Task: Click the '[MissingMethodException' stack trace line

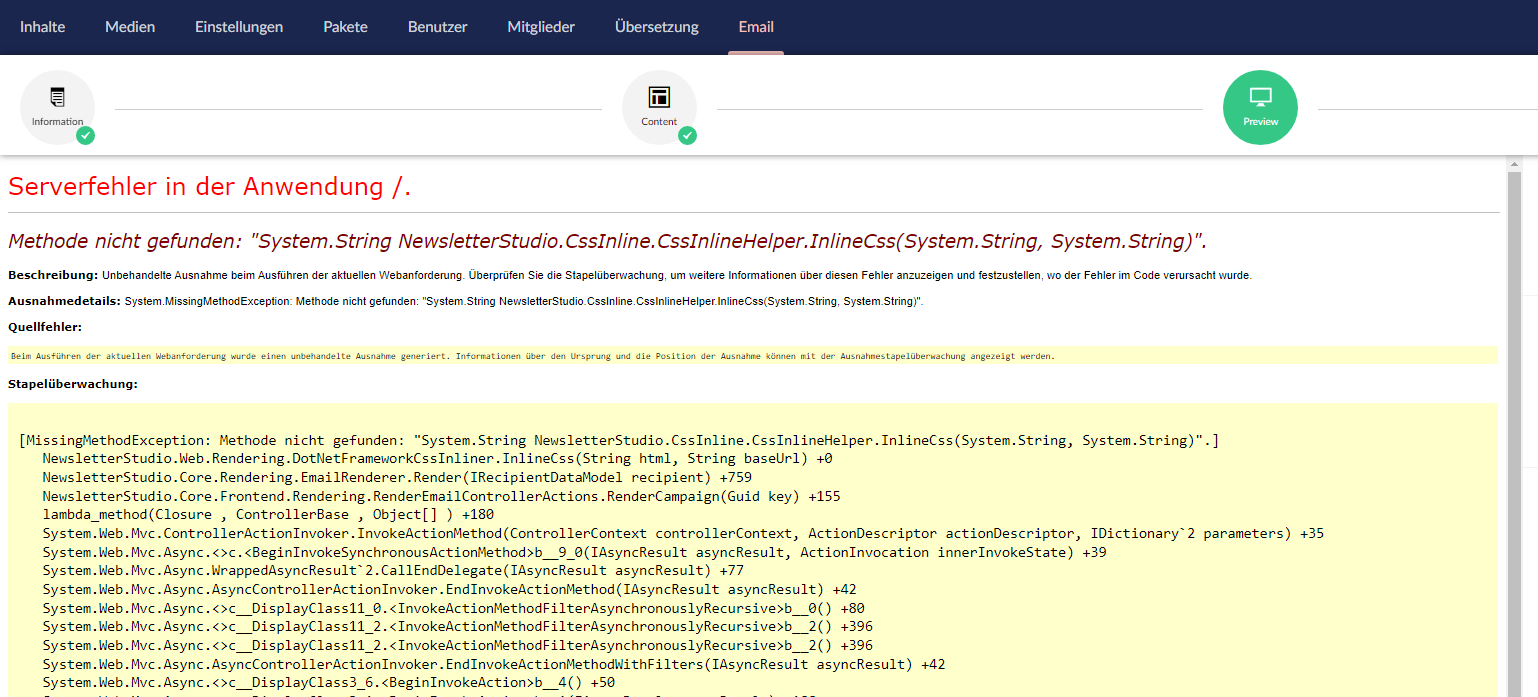Action: click(619, 440)
